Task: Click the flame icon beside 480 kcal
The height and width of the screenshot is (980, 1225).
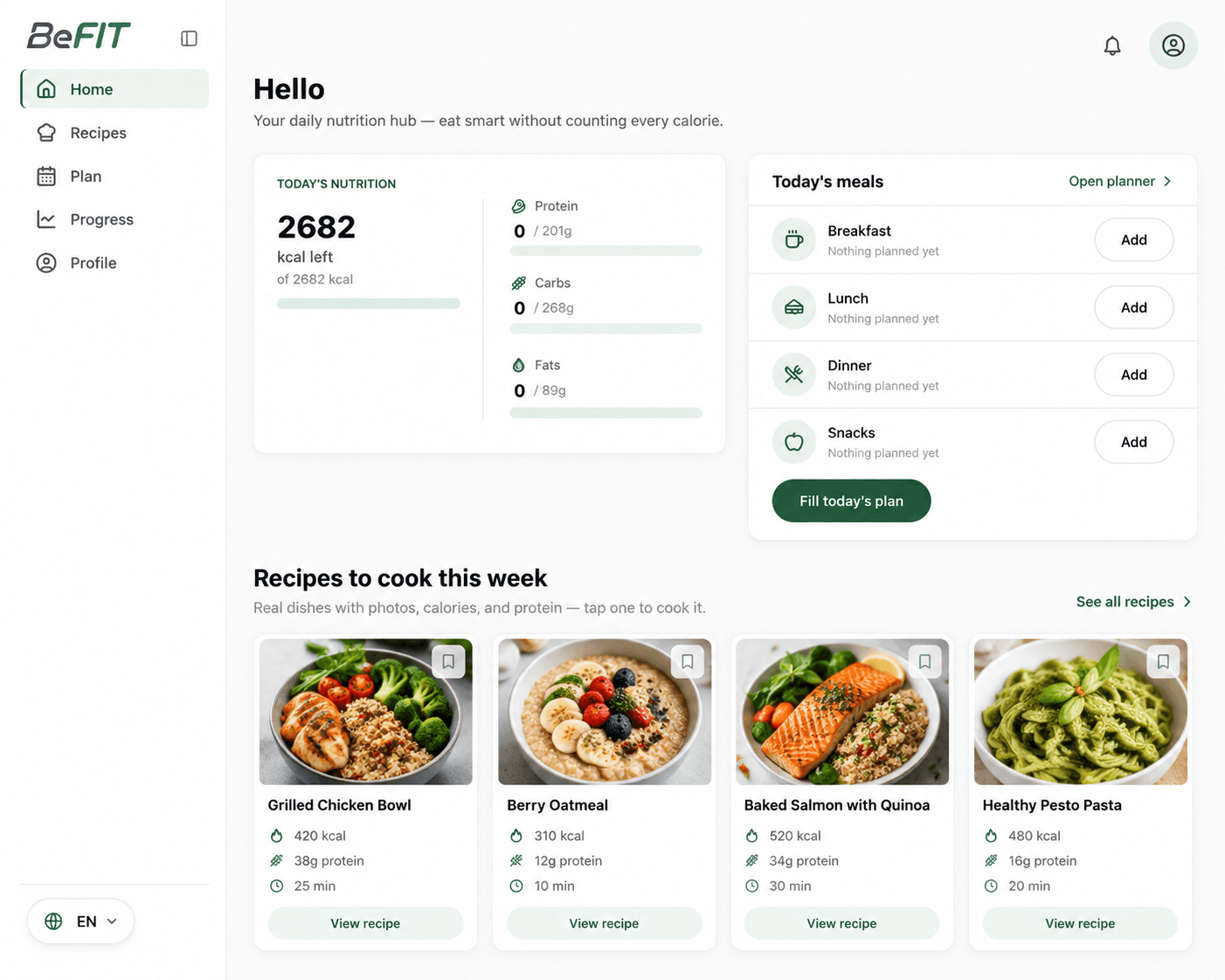Action: 991,836
